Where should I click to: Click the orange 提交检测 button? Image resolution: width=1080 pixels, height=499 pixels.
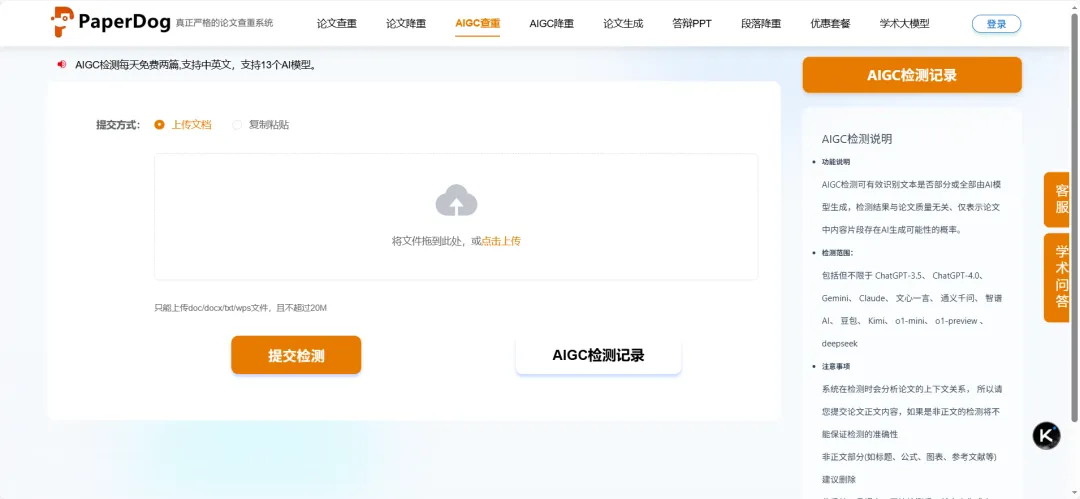[296, 355]
